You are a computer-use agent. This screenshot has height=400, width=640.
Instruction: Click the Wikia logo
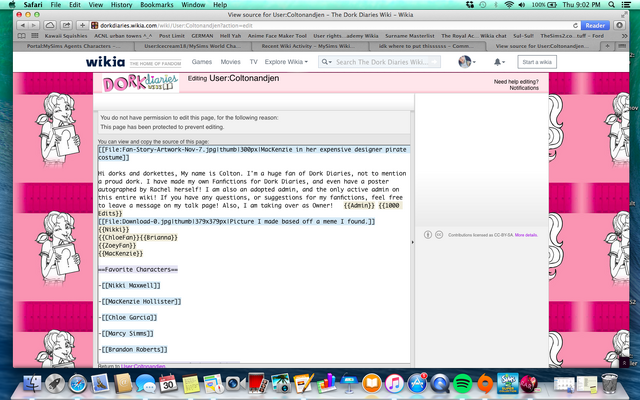point(105,62)
